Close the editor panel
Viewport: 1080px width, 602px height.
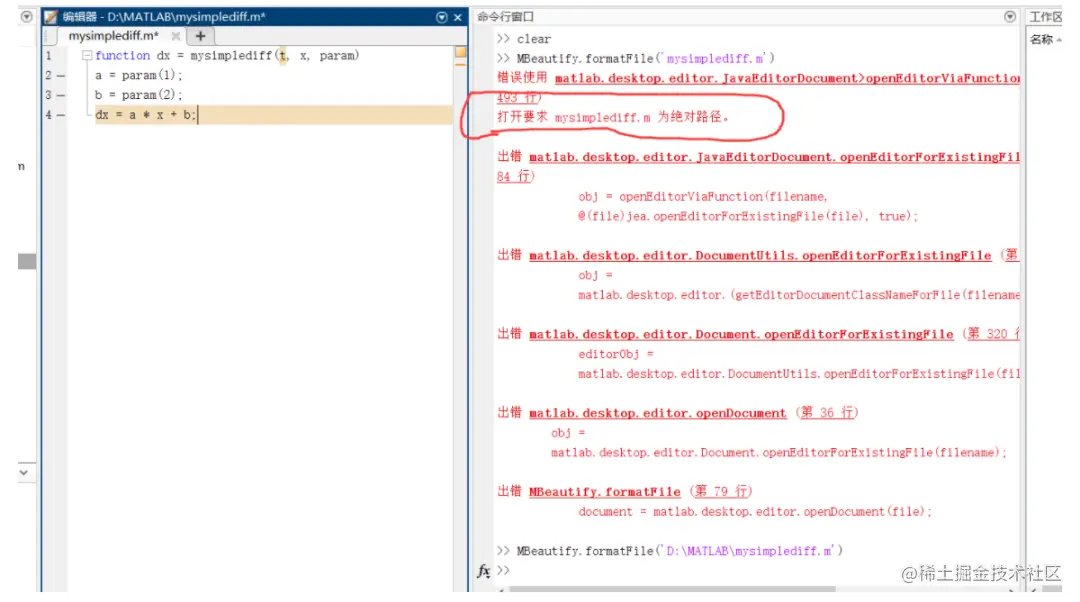tap(458, 17)
